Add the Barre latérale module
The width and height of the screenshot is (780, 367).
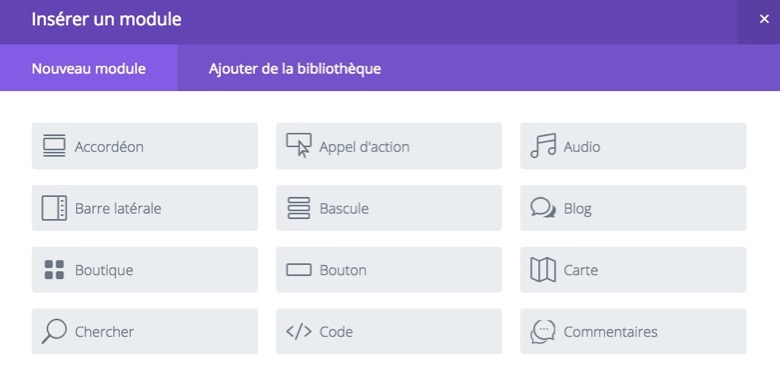(x=145, y=208)
